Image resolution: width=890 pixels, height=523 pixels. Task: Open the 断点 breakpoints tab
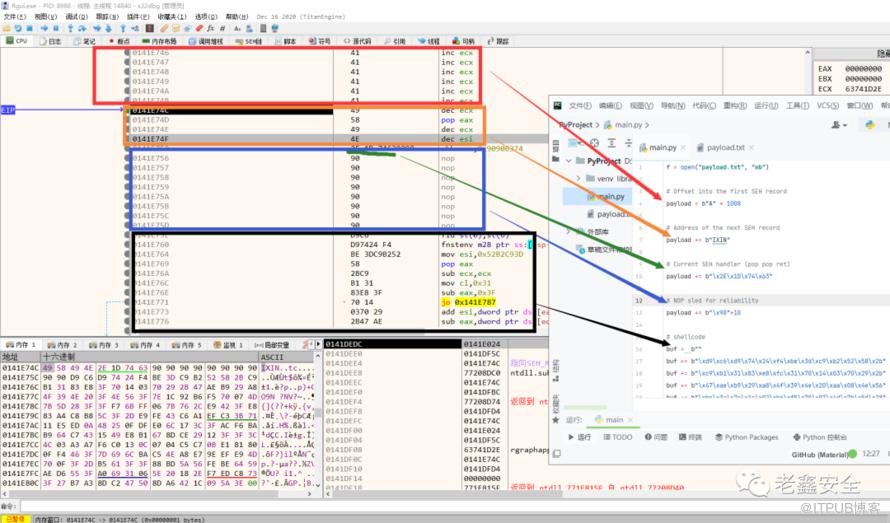121,41
